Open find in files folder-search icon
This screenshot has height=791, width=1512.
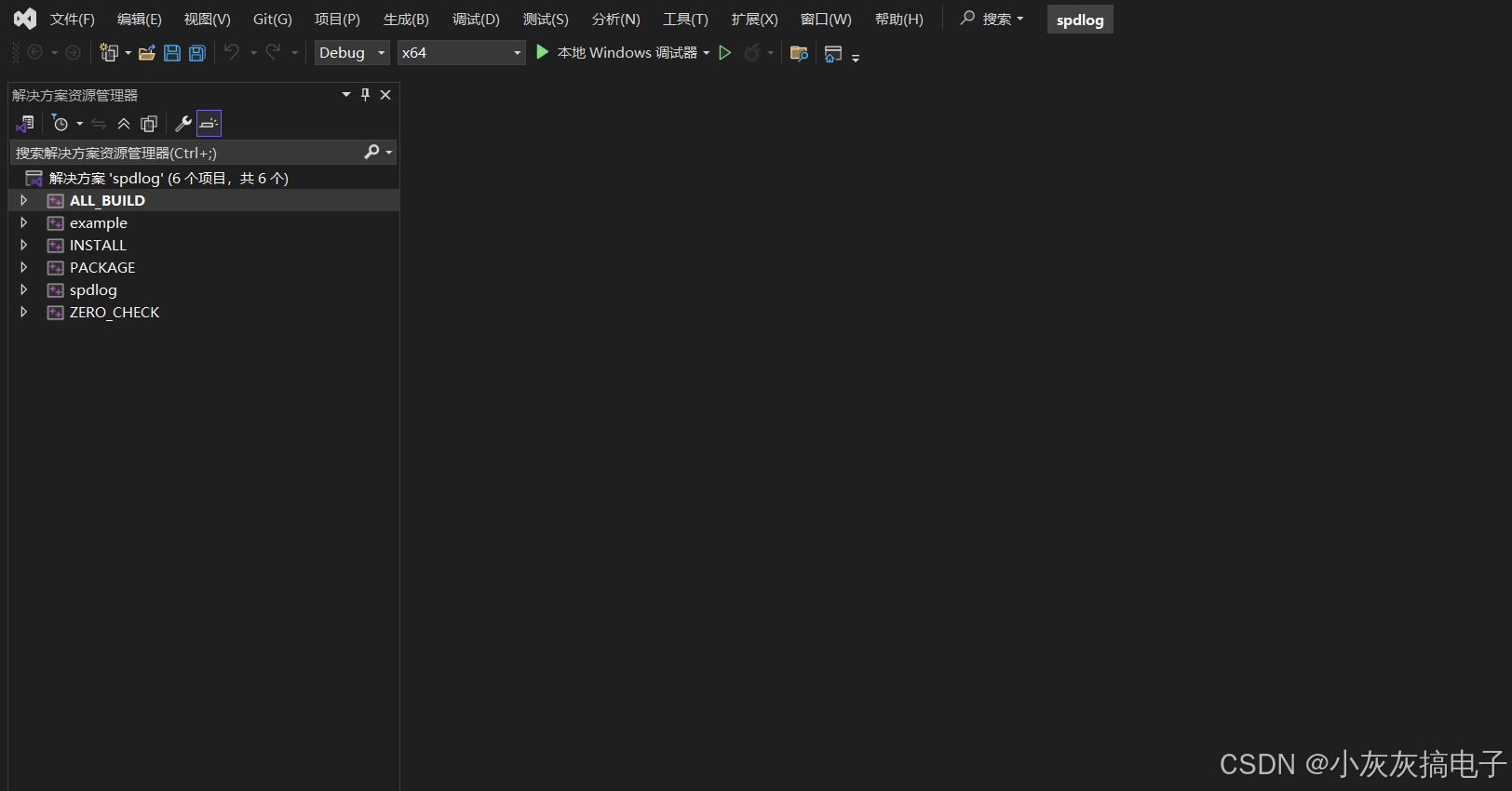[x=799, y=53]
